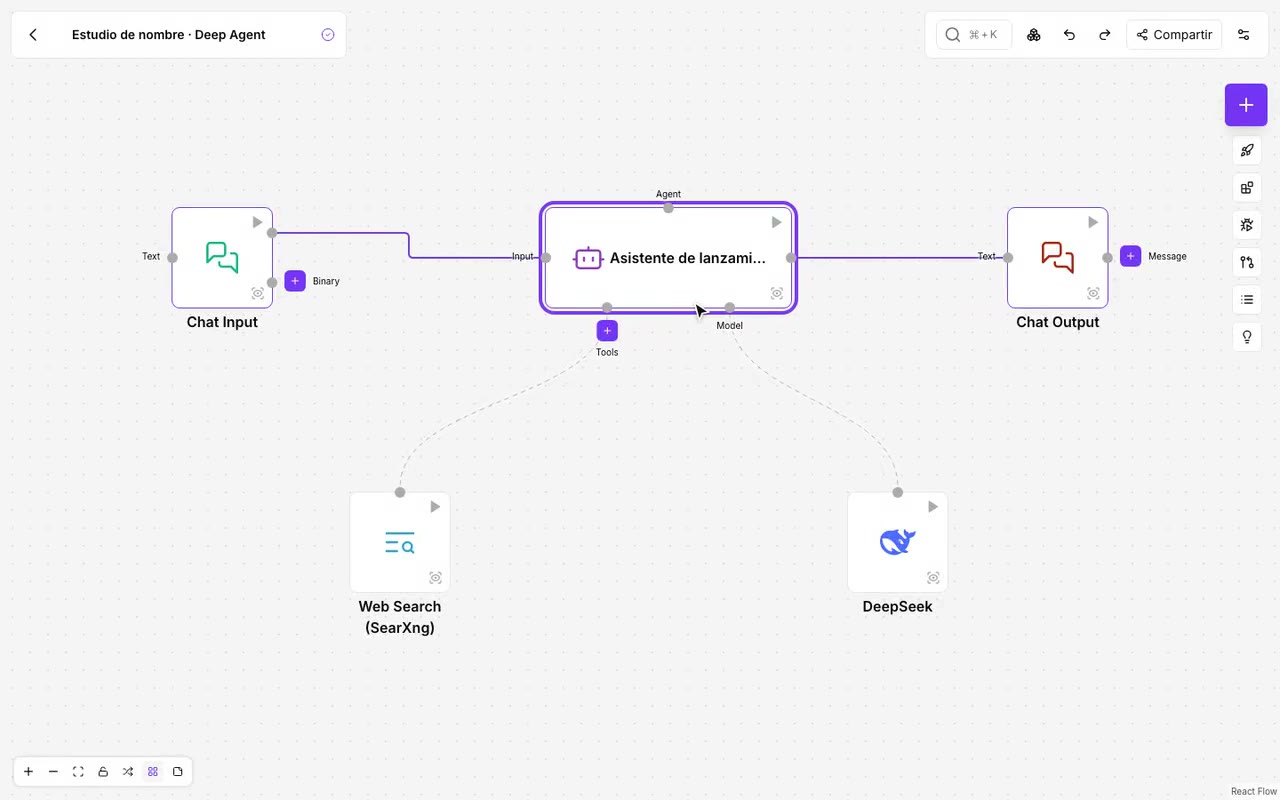The height and width of the screenshot is (800, 1280).
Task: Click the flow title "Estudio de nombre · Deep Agent"
Action: (x=169, y=35)
